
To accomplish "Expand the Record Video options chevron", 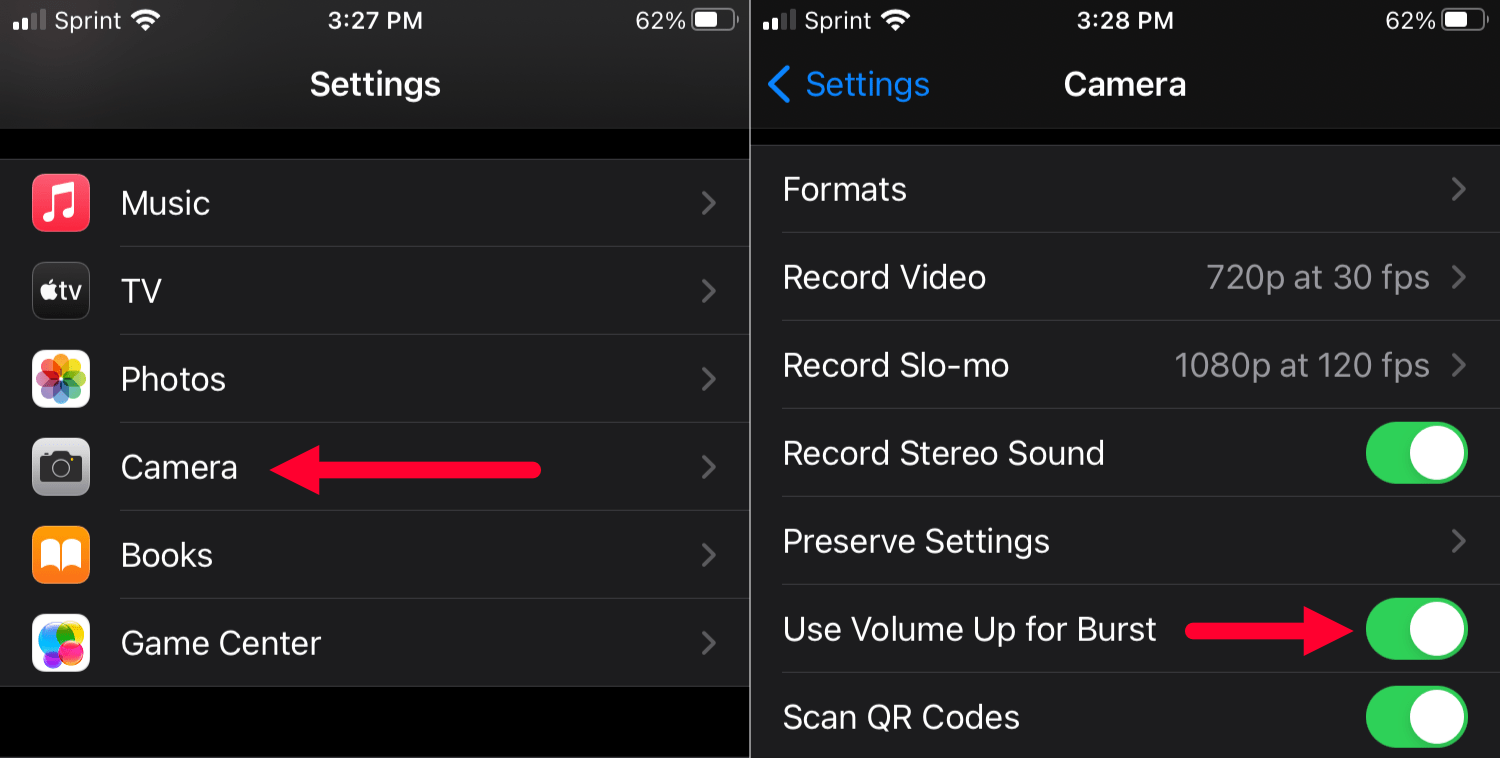I will [x=1458, y=277].
